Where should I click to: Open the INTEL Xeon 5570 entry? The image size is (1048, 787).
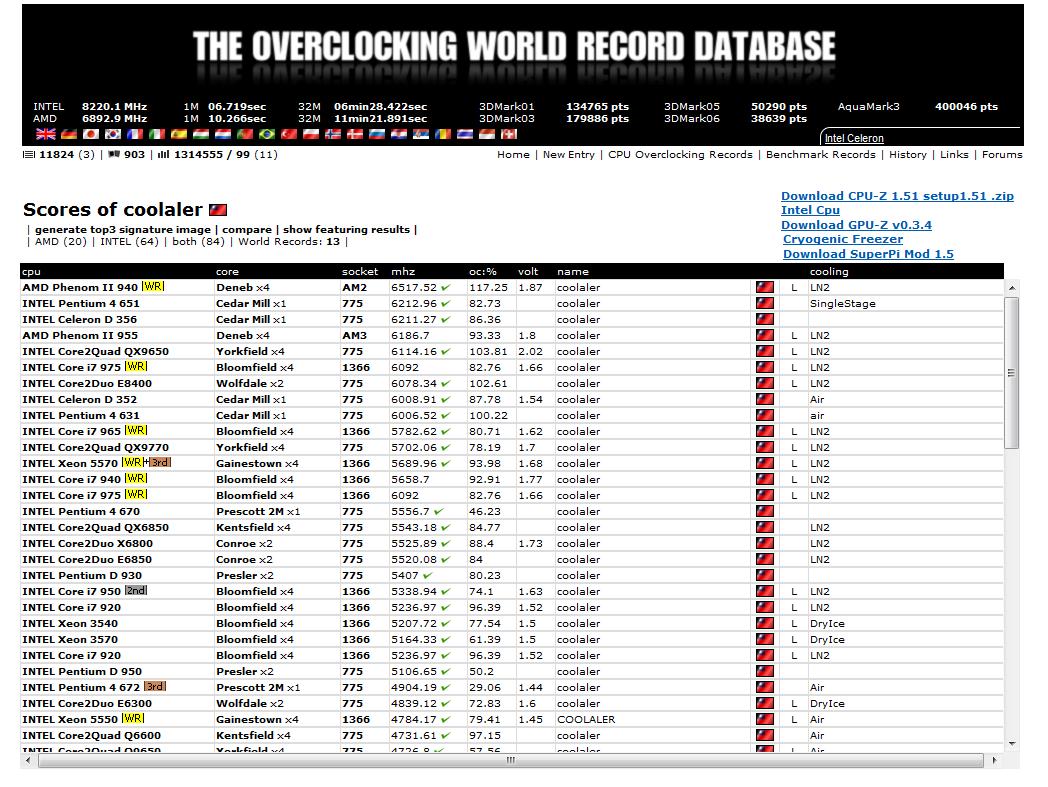[70, 463]
